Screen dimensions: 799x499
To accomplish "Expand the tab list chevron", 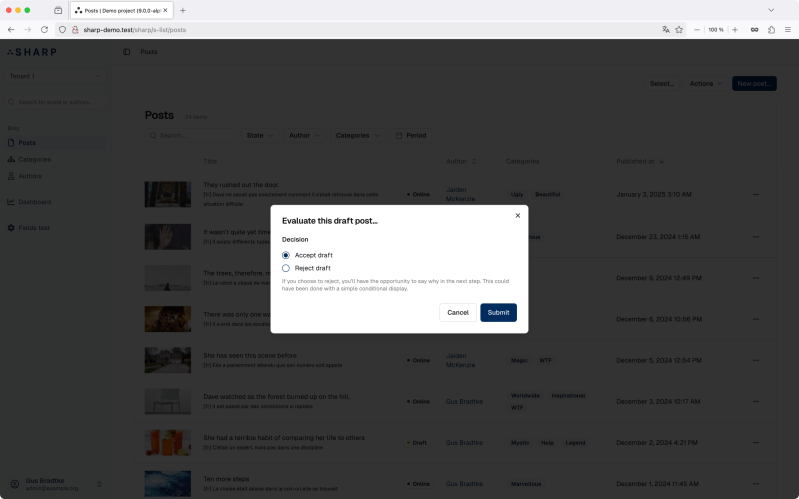I will coord(771,10).
